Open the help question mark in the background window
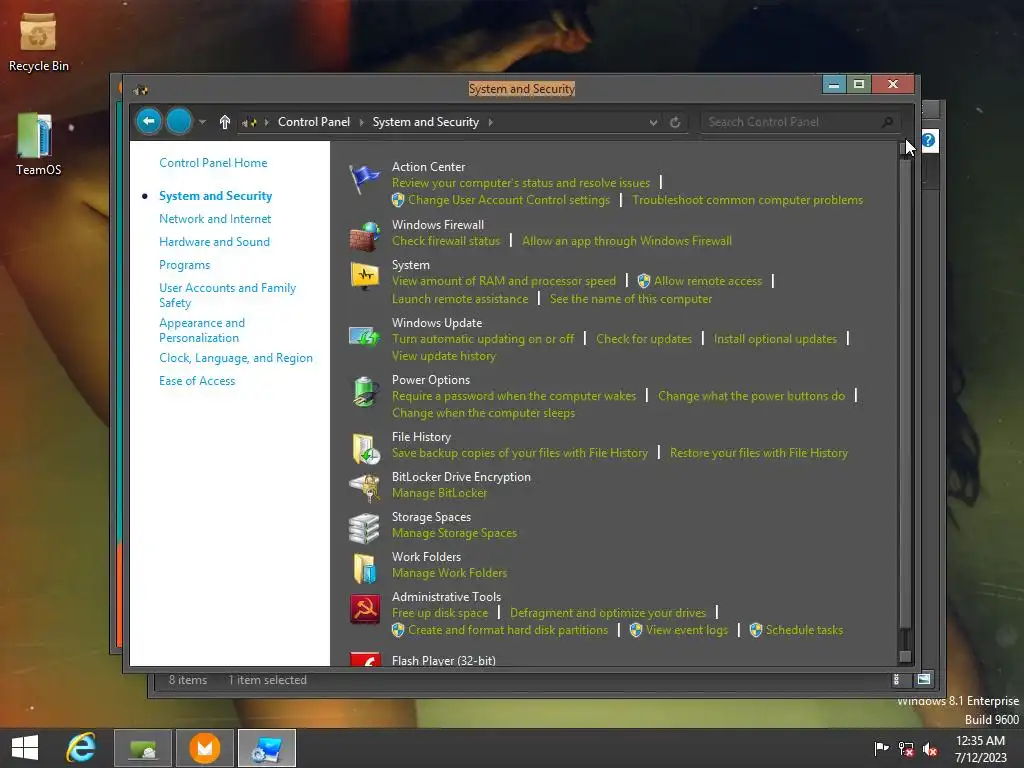Viewport: 1024px width, 768px height. [x=929, y=140]
